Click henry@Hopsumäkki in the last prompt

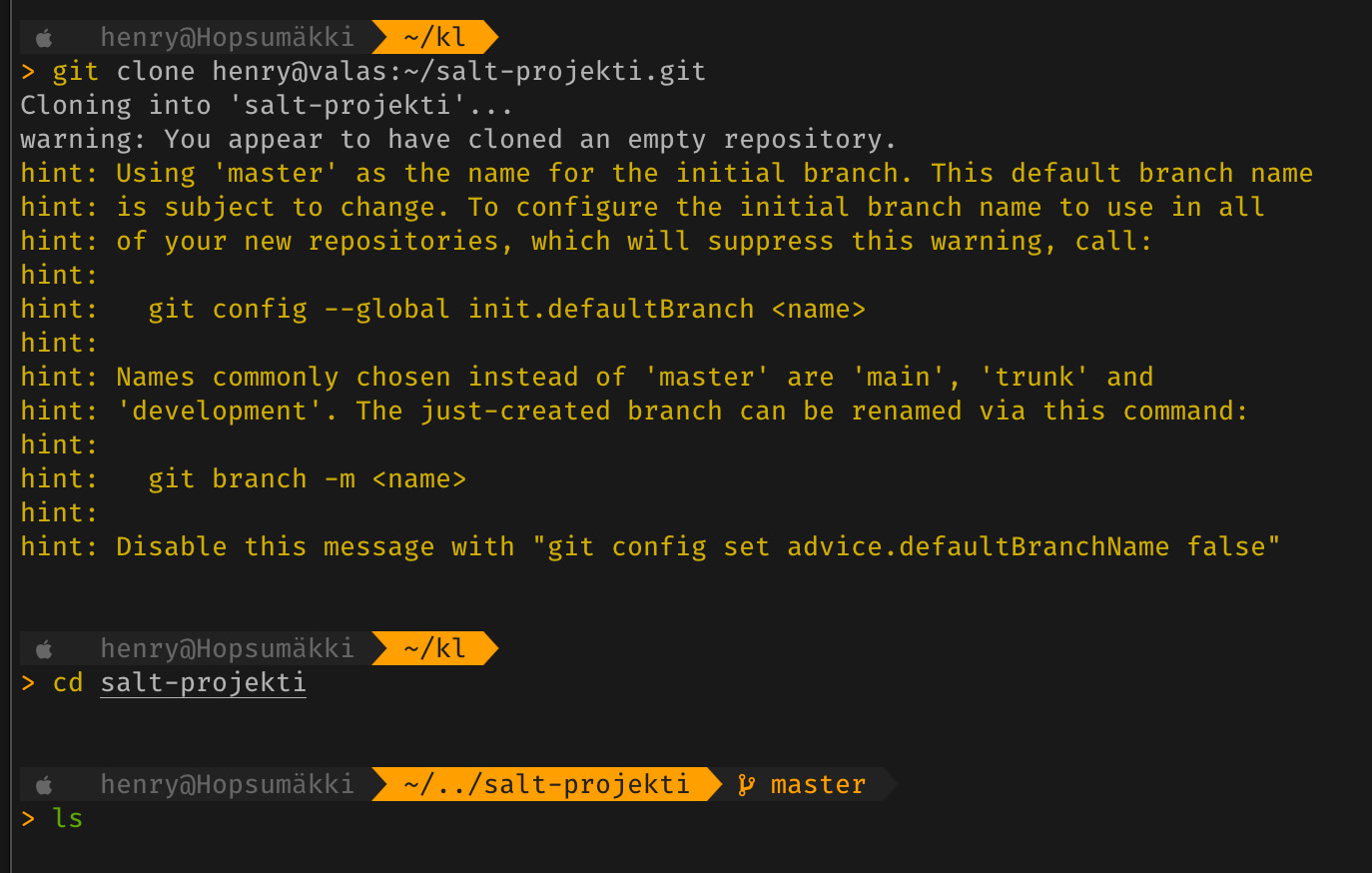(x=227, y=785)
